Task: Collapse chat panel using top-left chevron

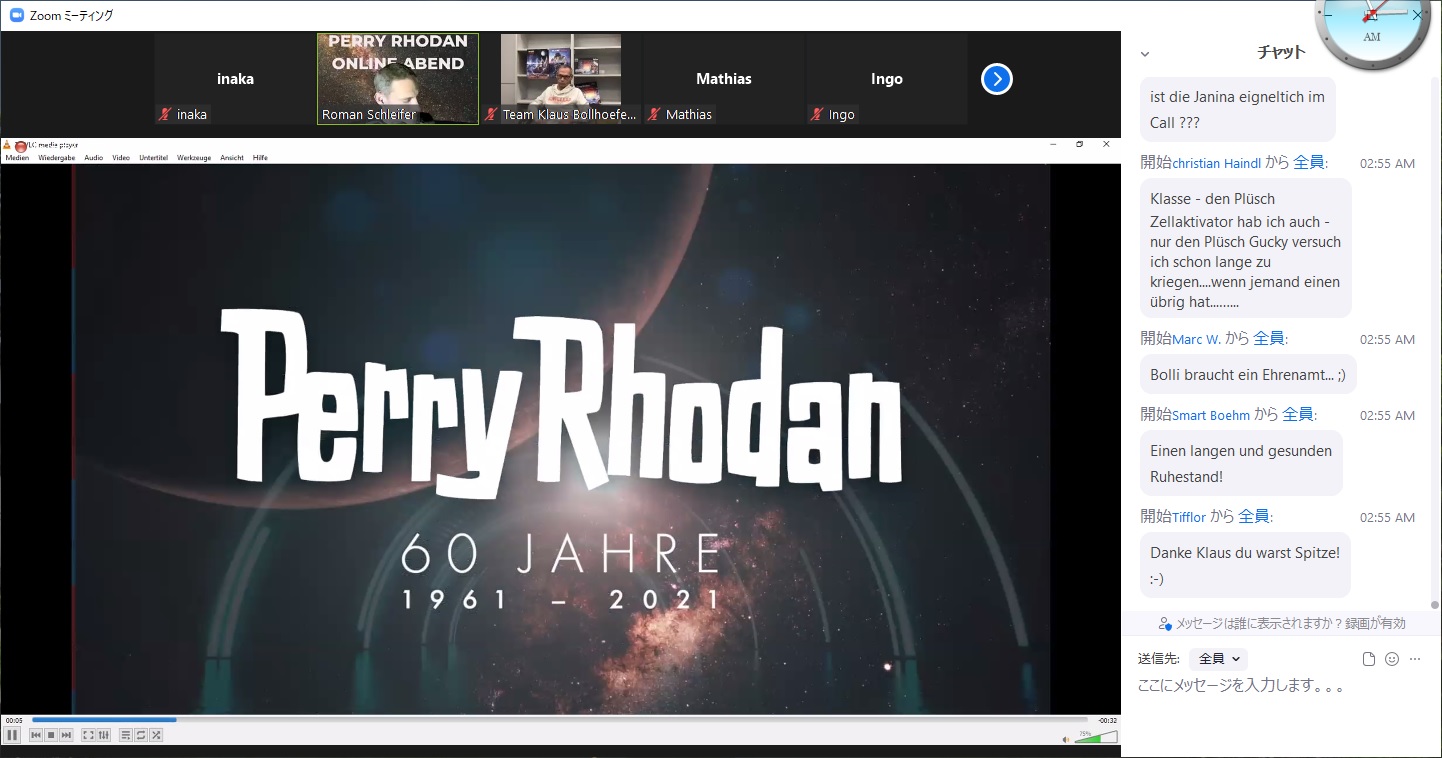Action: tap(1145, 54)
